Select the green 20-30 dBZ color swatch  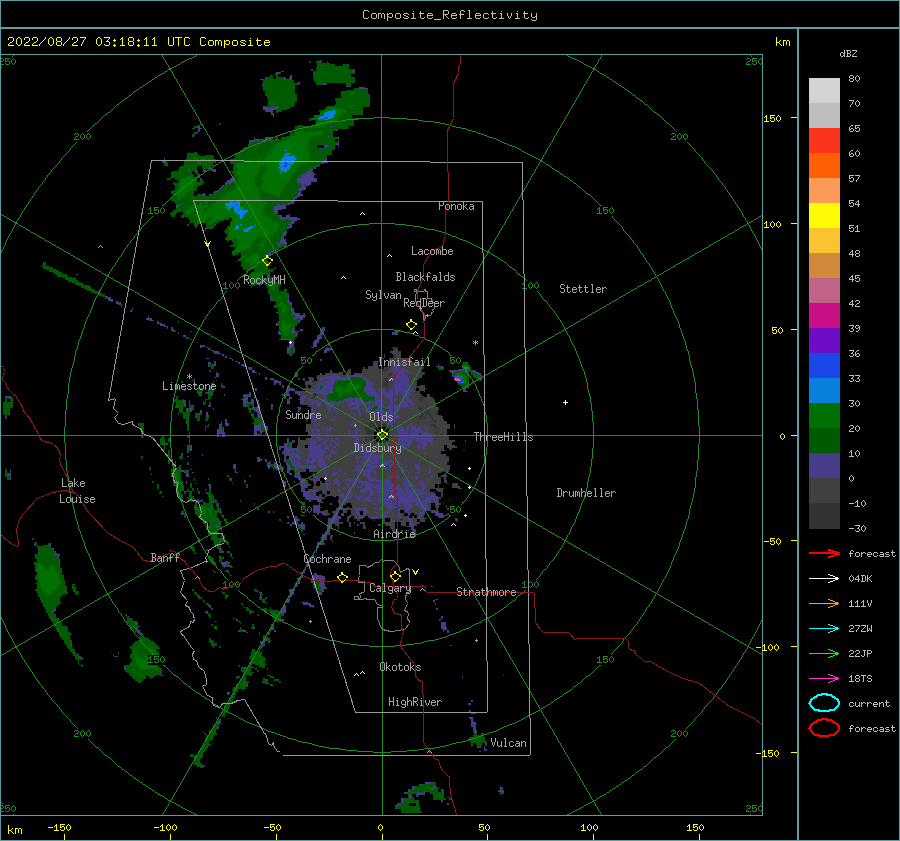(824, 416)
